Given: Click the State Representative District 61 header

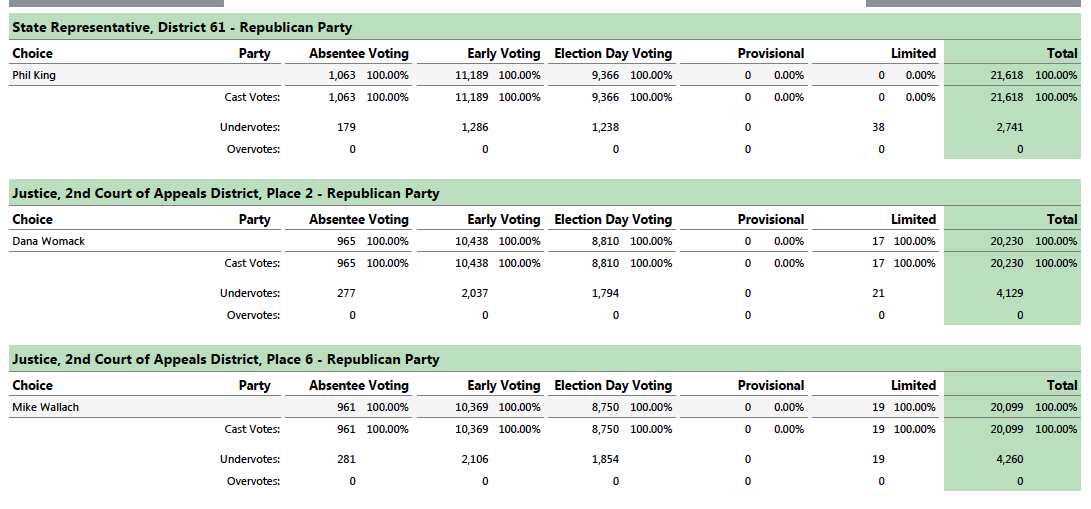Looking at the screenshot, I should point(545,28).
